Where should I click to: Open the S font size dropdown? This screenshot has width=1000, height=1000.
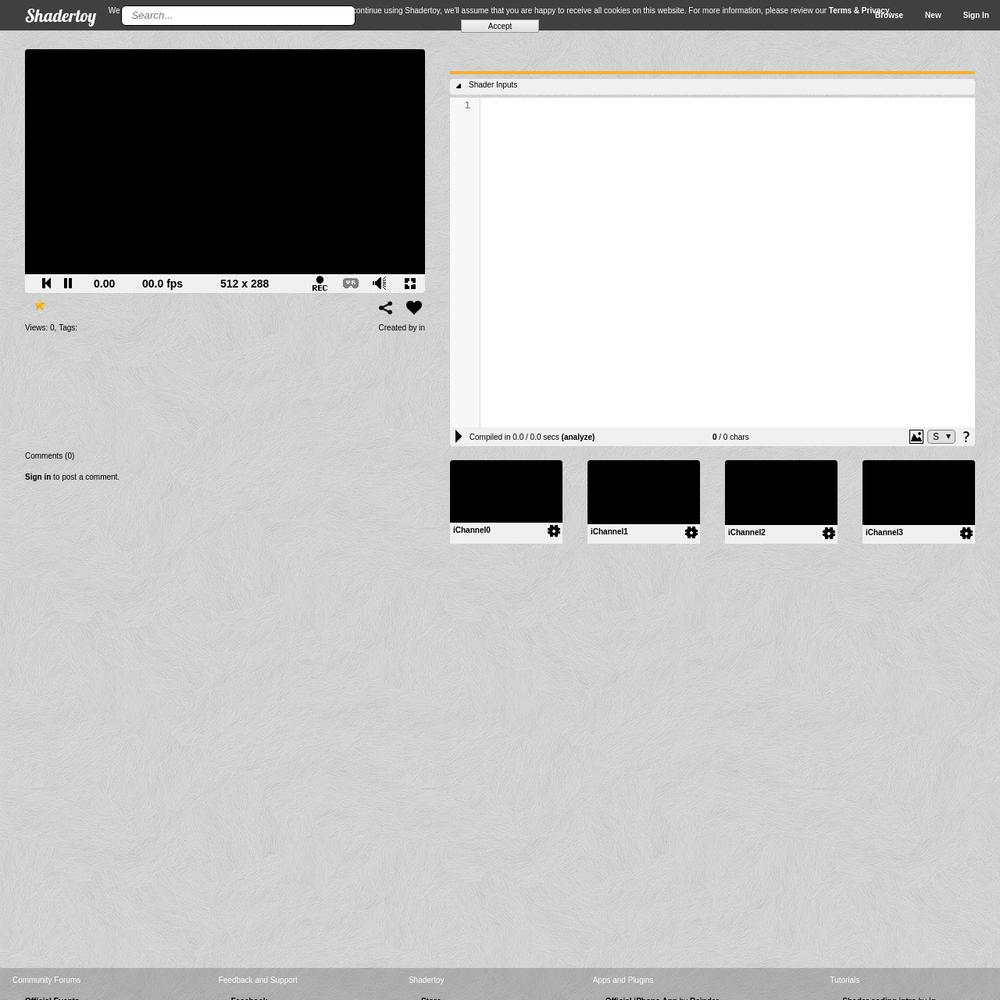(x=941, y=437)
